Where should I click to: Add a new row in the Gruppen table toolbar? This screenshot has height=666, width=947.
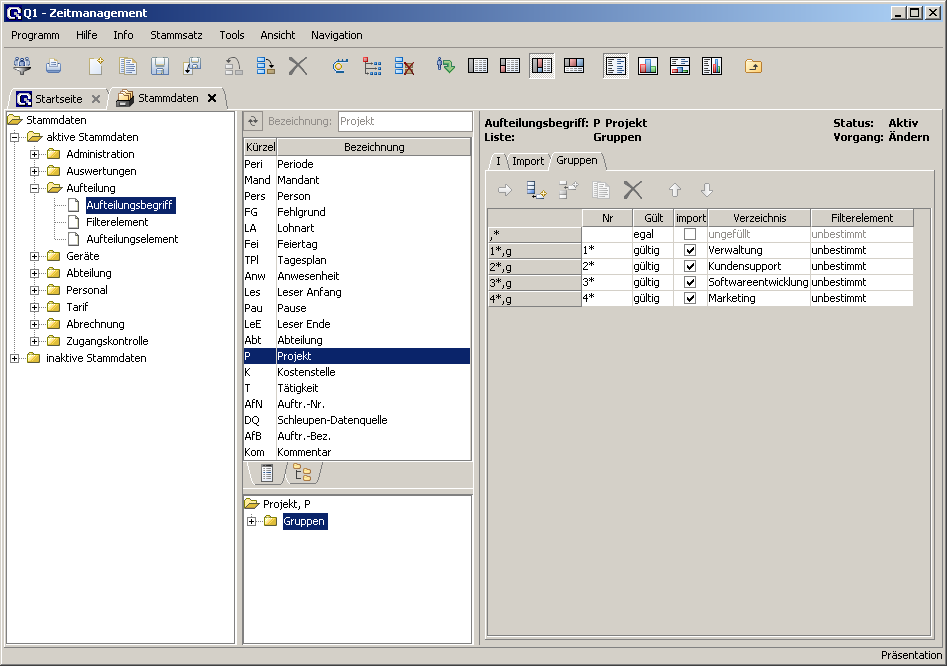pyautogui.click(x=536, y=190)
